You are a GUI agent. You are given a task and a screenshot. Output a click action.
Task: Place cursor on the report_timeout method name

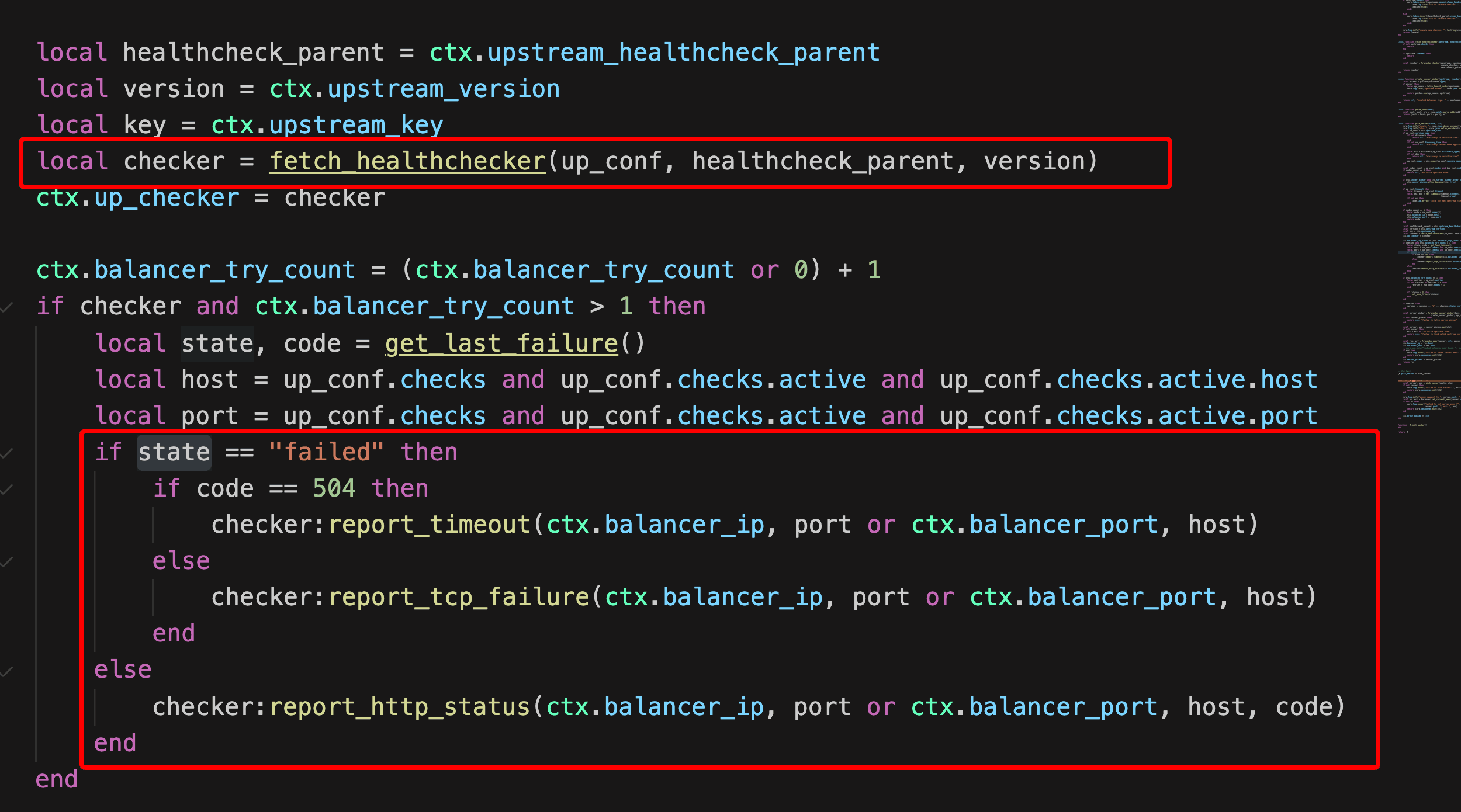429,525
